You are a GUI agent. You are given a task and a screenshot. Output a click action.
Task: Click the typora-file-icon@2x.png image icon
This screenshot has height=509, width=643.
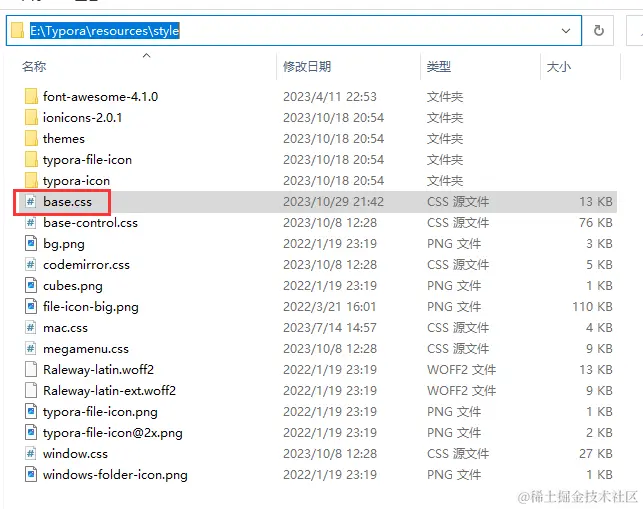(31, 432)
